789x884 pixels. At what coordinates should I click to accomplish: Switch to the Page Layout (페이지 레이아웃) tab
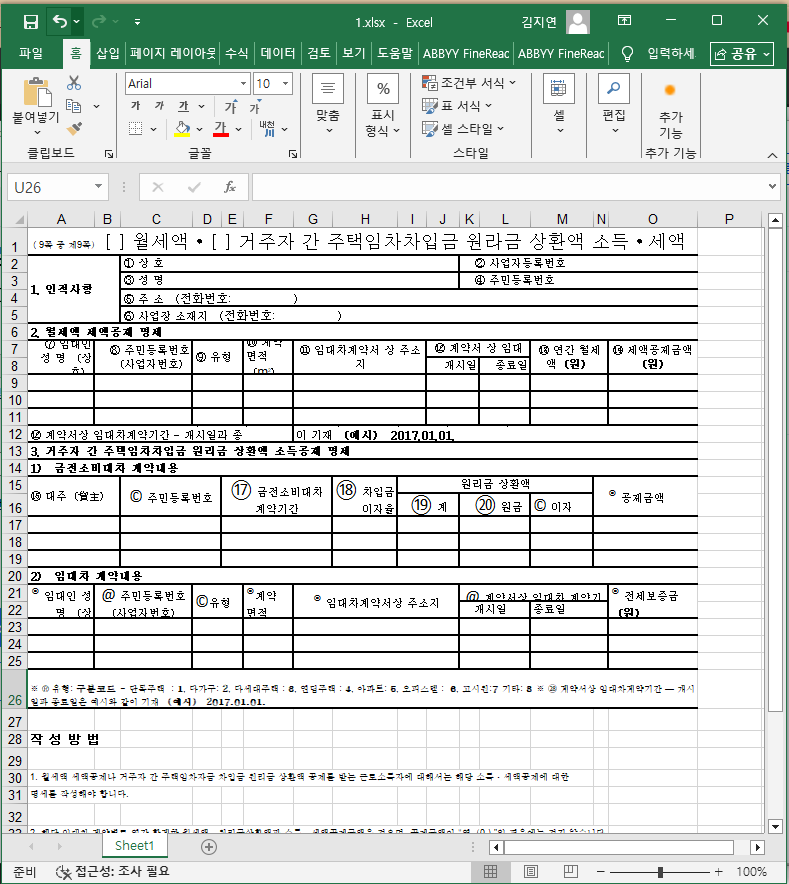point(173,54)
